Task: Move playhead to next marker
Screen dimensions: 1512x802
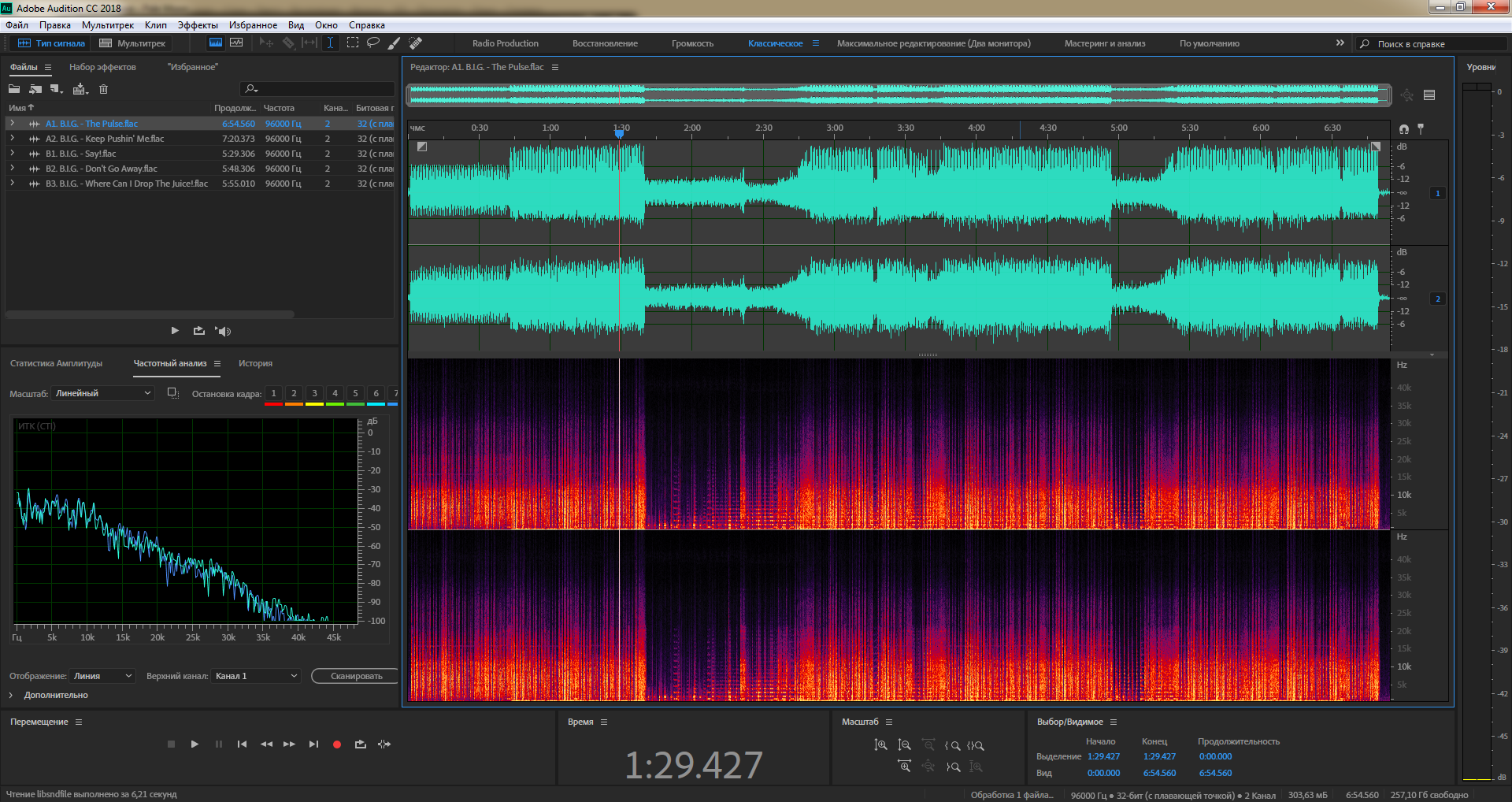Action: click(x=313, y=744)
